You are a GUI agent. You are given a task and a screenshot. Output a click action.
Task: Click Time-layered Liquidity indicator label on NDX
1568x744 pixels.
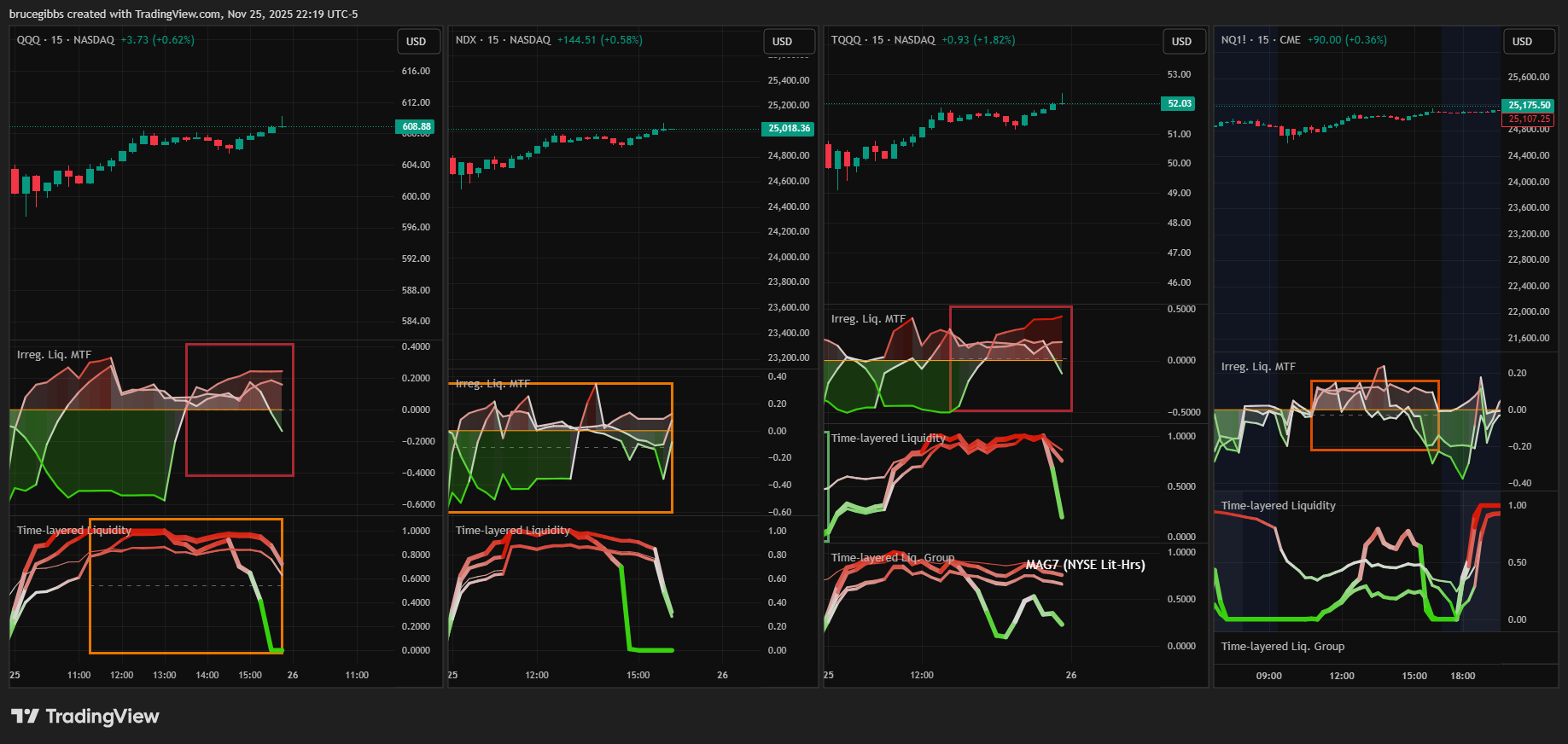coord(512,531)
